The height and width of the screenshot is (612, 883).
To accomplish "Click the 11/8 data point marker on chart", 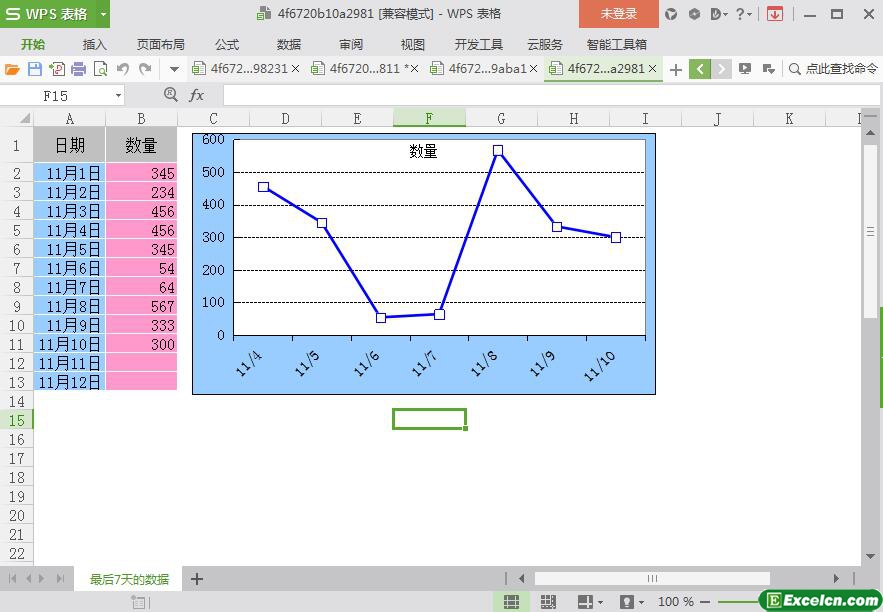I will [498, 150].
